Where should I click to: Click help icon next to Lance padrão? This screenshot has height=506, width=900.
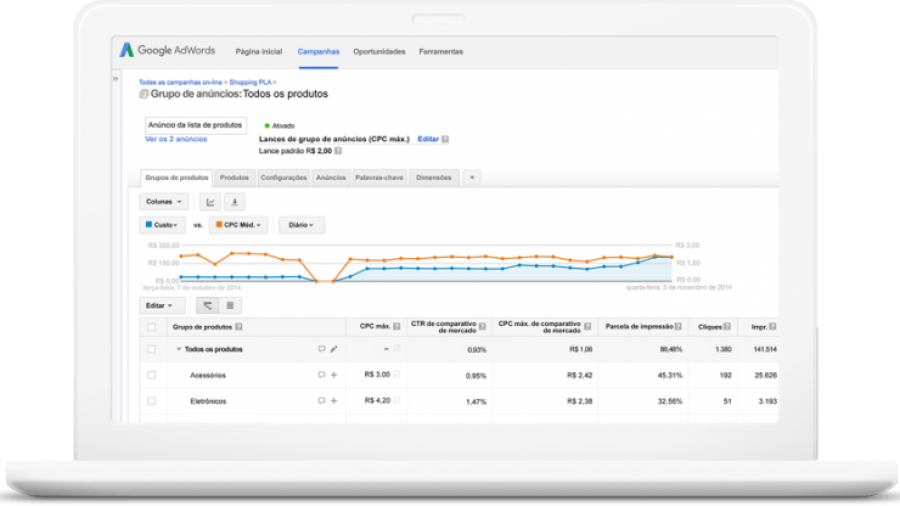pyautogui.click(x=339, y=151)
